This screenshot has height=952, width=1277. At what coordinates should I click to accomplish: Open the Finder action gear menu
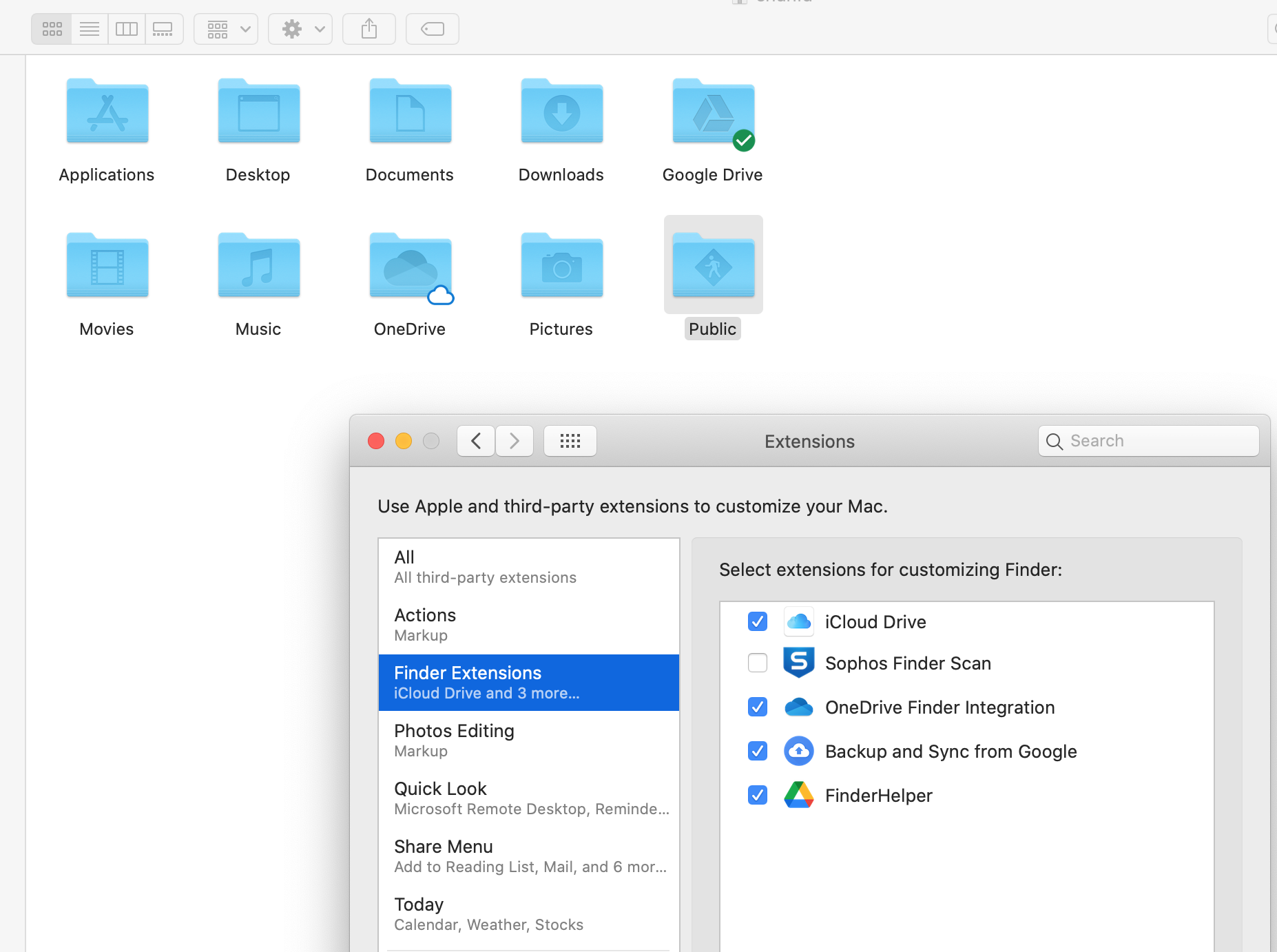click(x=300, y=29)
